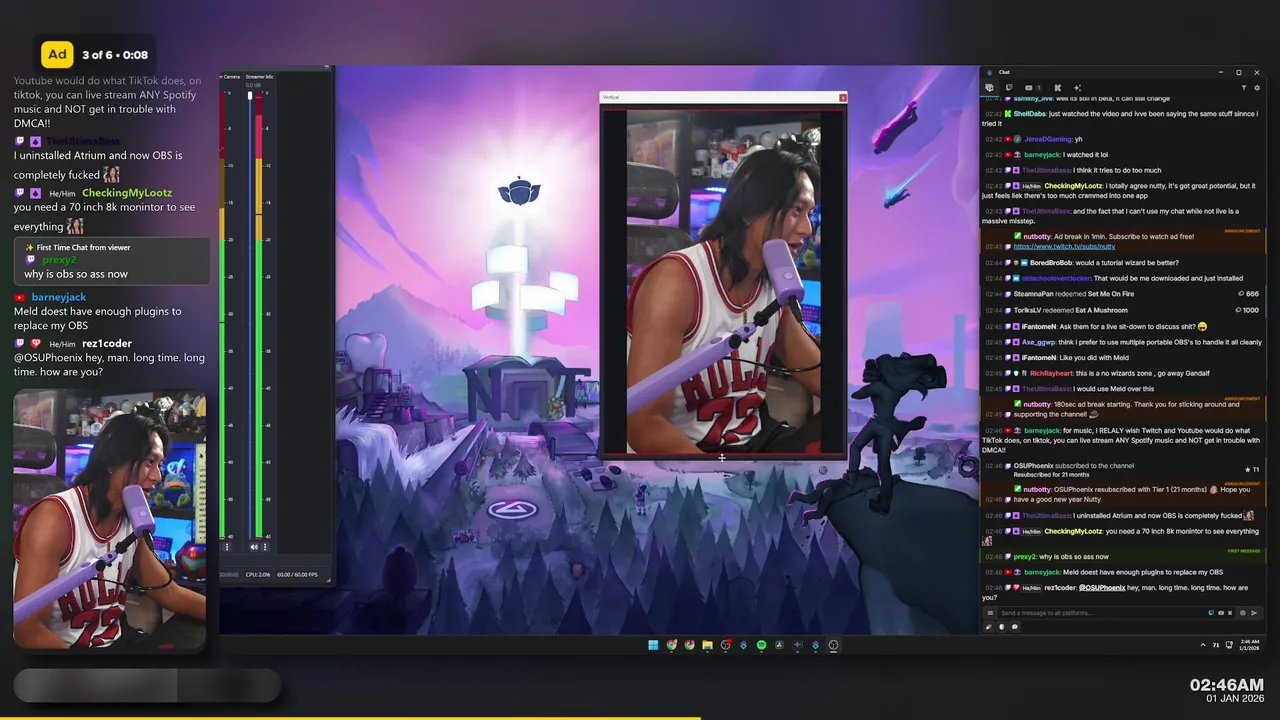Click the Ad 3 of 6 badge
The width and height of the screenshot is (1280, 720).
pyautogui.click(x=95, y=55)
